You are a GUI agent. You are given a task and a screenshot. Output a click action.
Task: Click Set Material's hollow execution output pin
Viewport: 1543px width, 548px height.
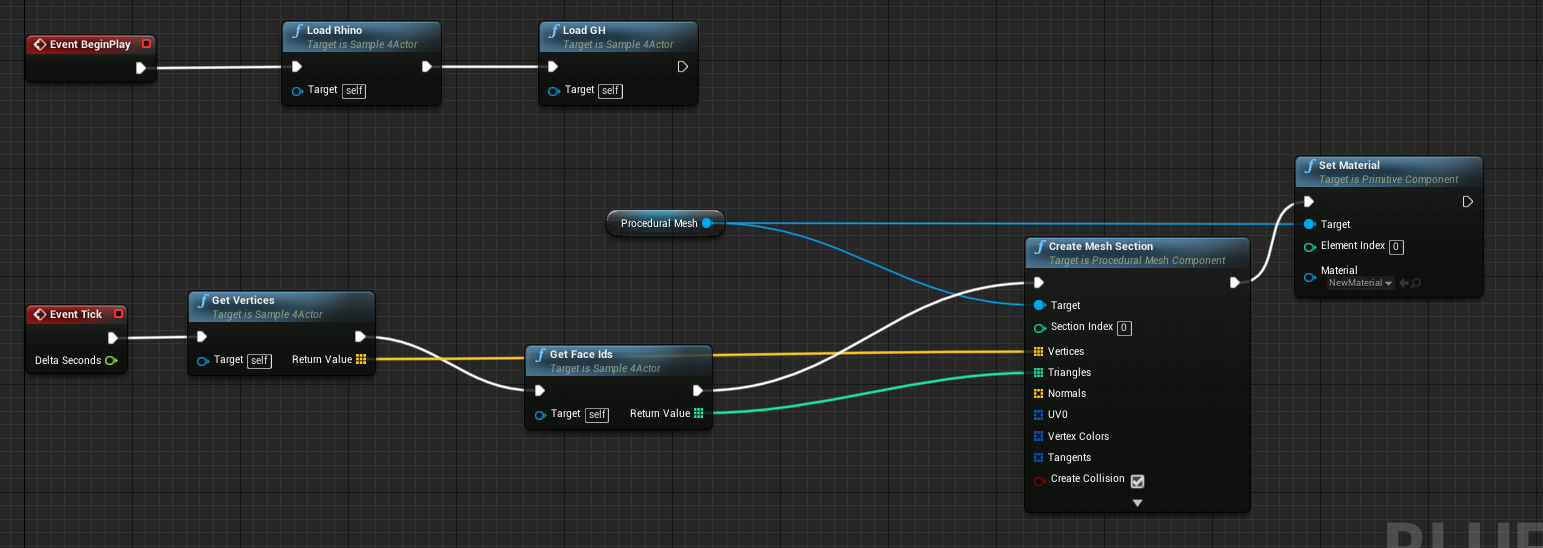coord(1468,202)
